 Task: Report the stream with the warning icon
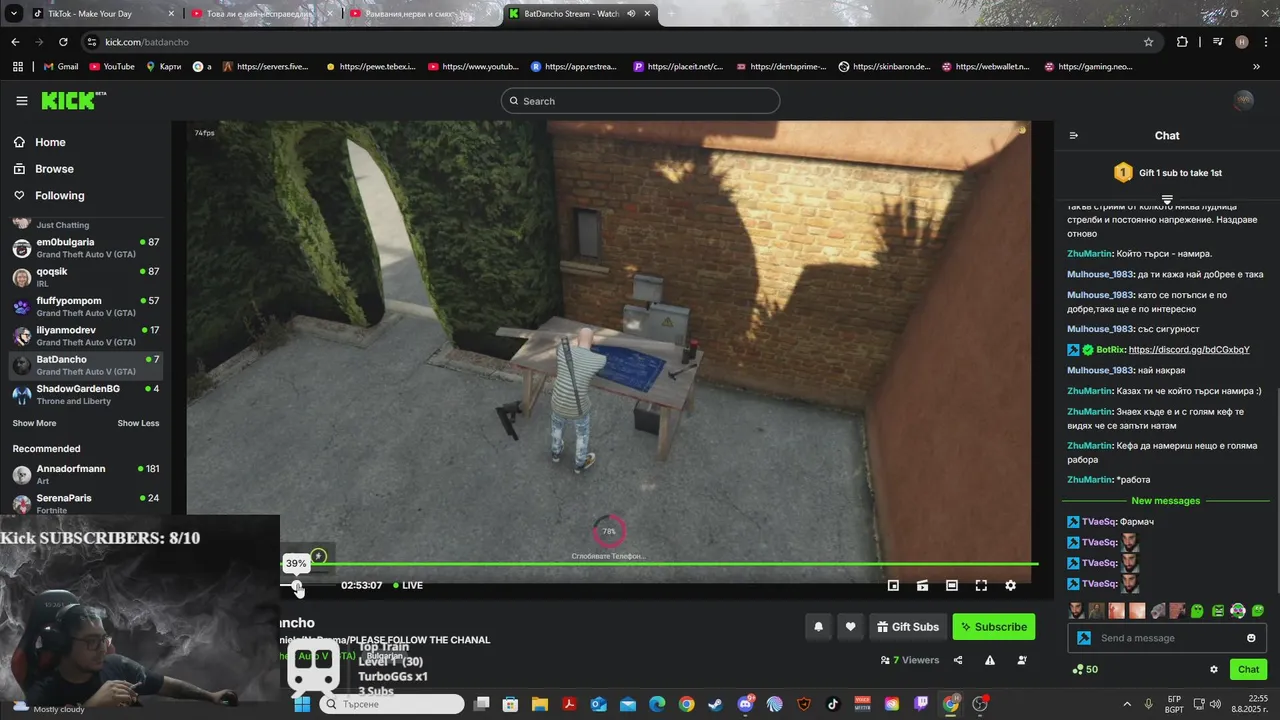pyautogui.click(x=990, y=660)
